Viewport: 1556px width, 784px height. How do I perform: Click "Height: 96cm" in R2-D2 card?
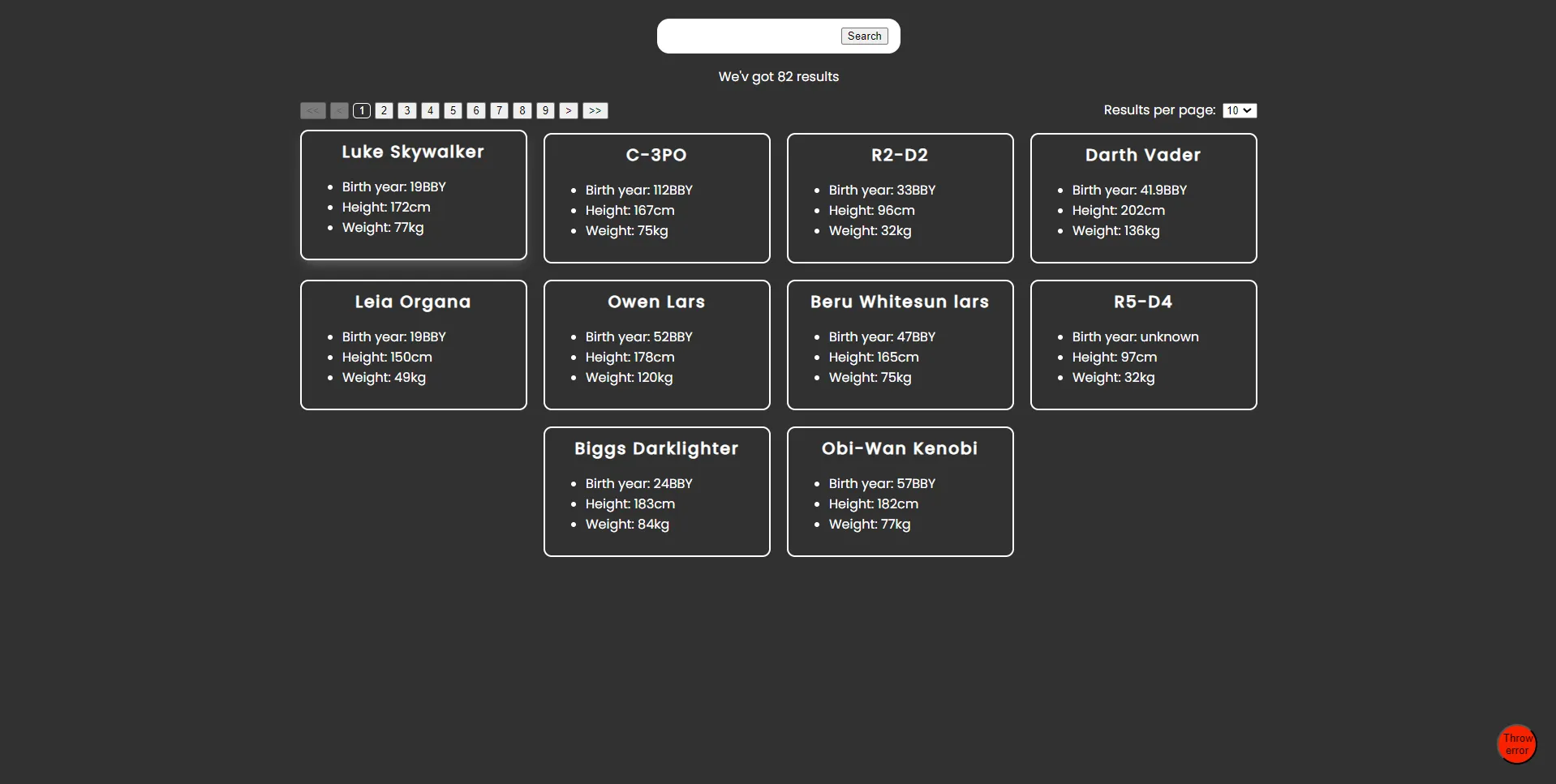[872, 210]
